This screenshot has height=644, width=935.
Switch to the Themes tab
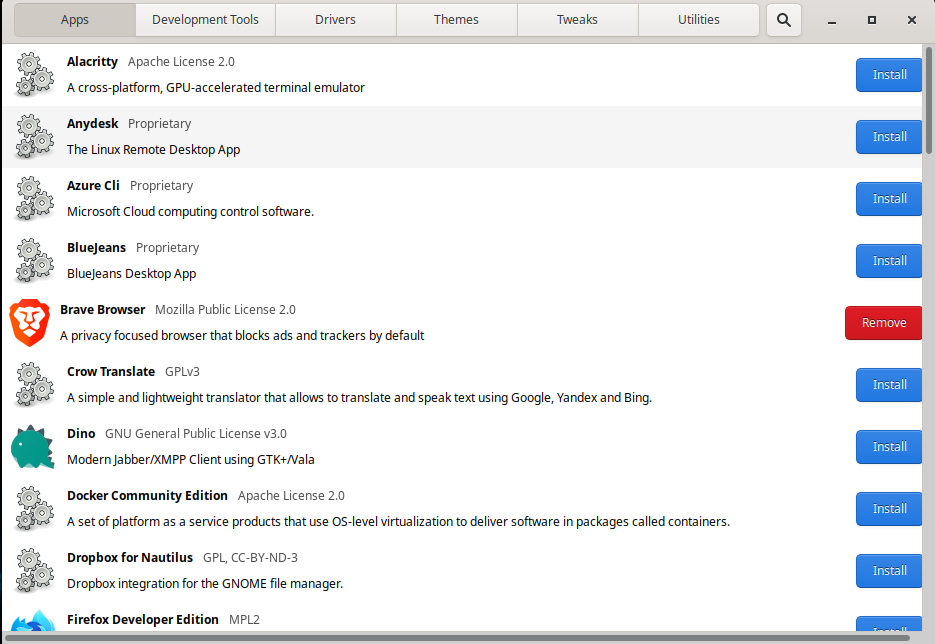pos(456,20)
